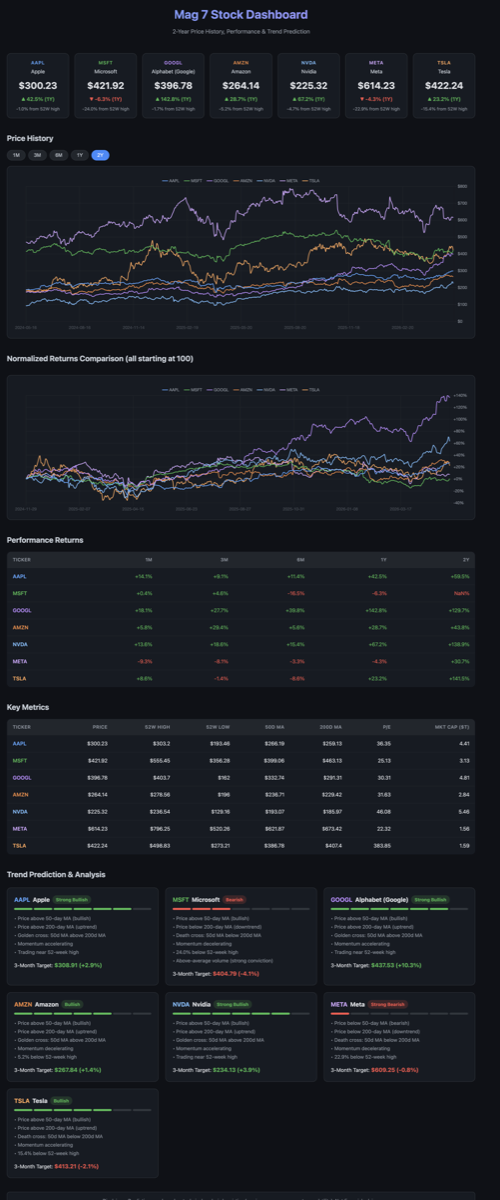Select the active 2Y price history range button

(100, 155)
